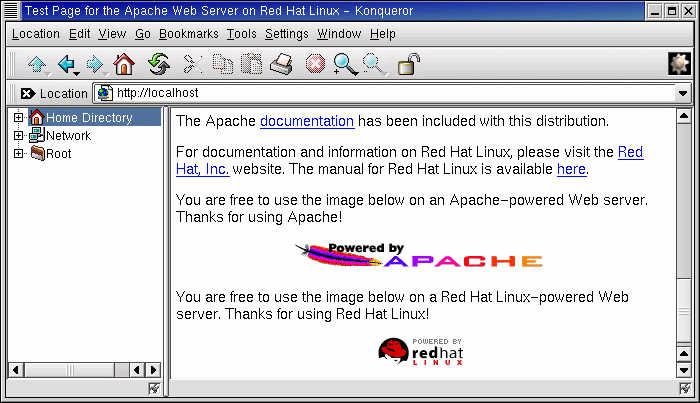Click the Find magnifier icon in toolbar

click(x=345, y=64)
